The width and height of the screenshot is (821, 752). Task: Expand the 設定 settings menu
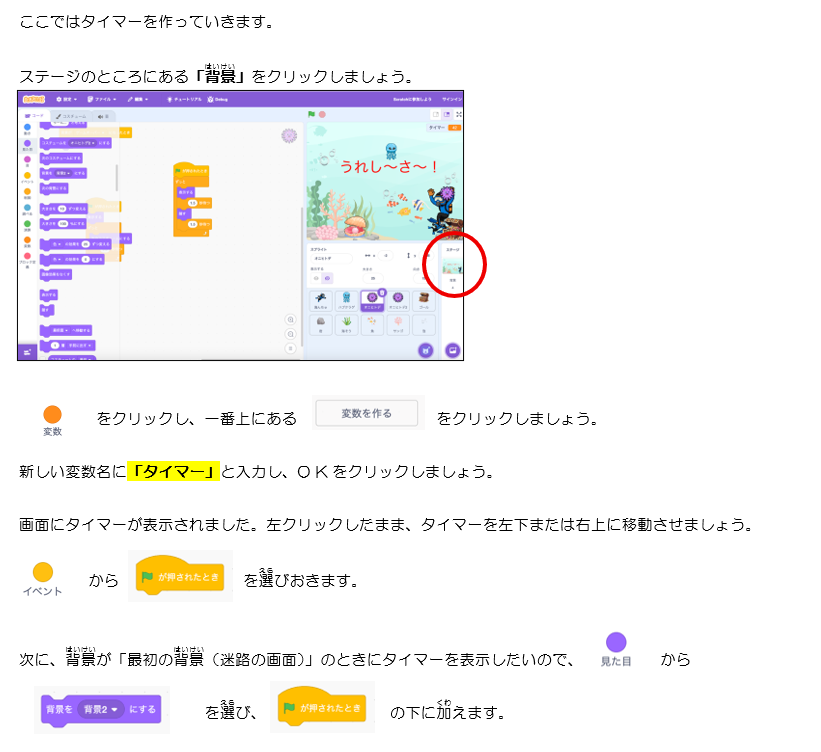coord(67,99)
